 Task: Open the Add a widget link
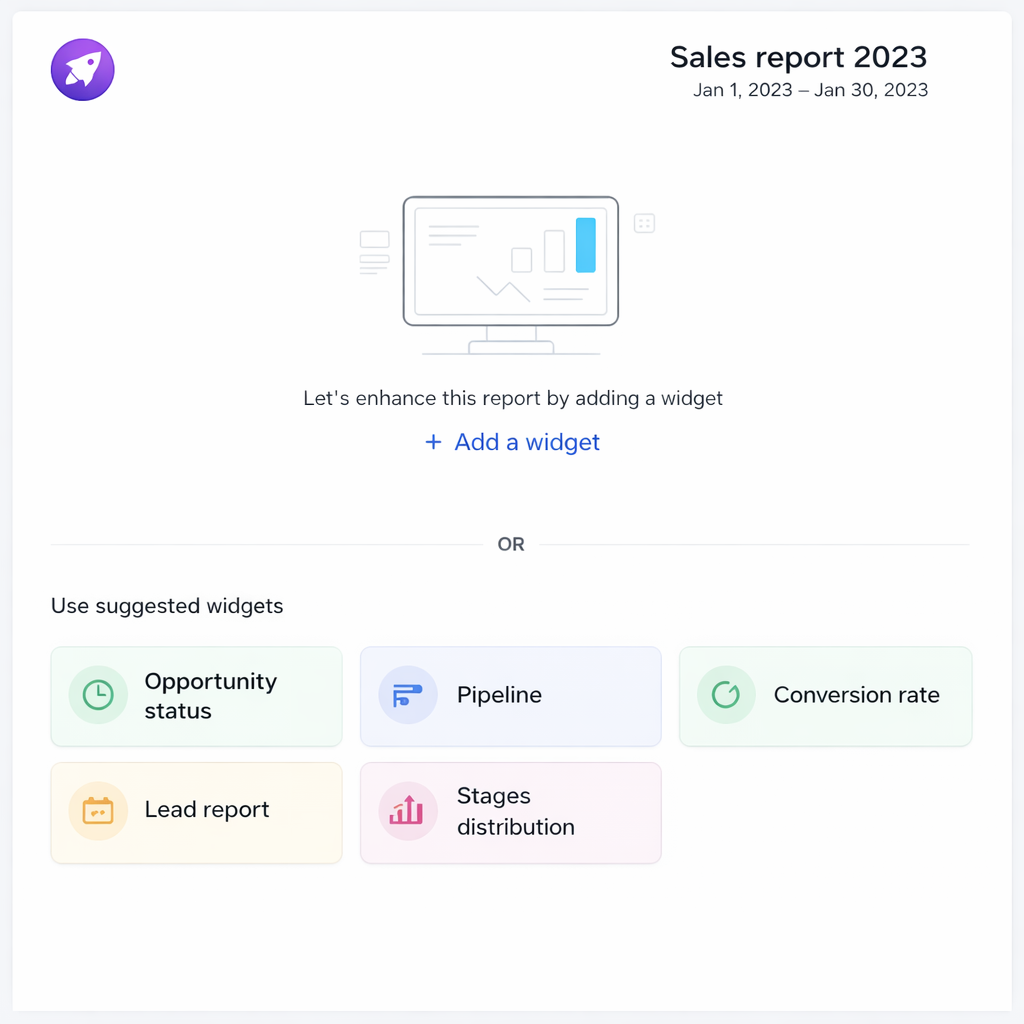tap(527, 442)
